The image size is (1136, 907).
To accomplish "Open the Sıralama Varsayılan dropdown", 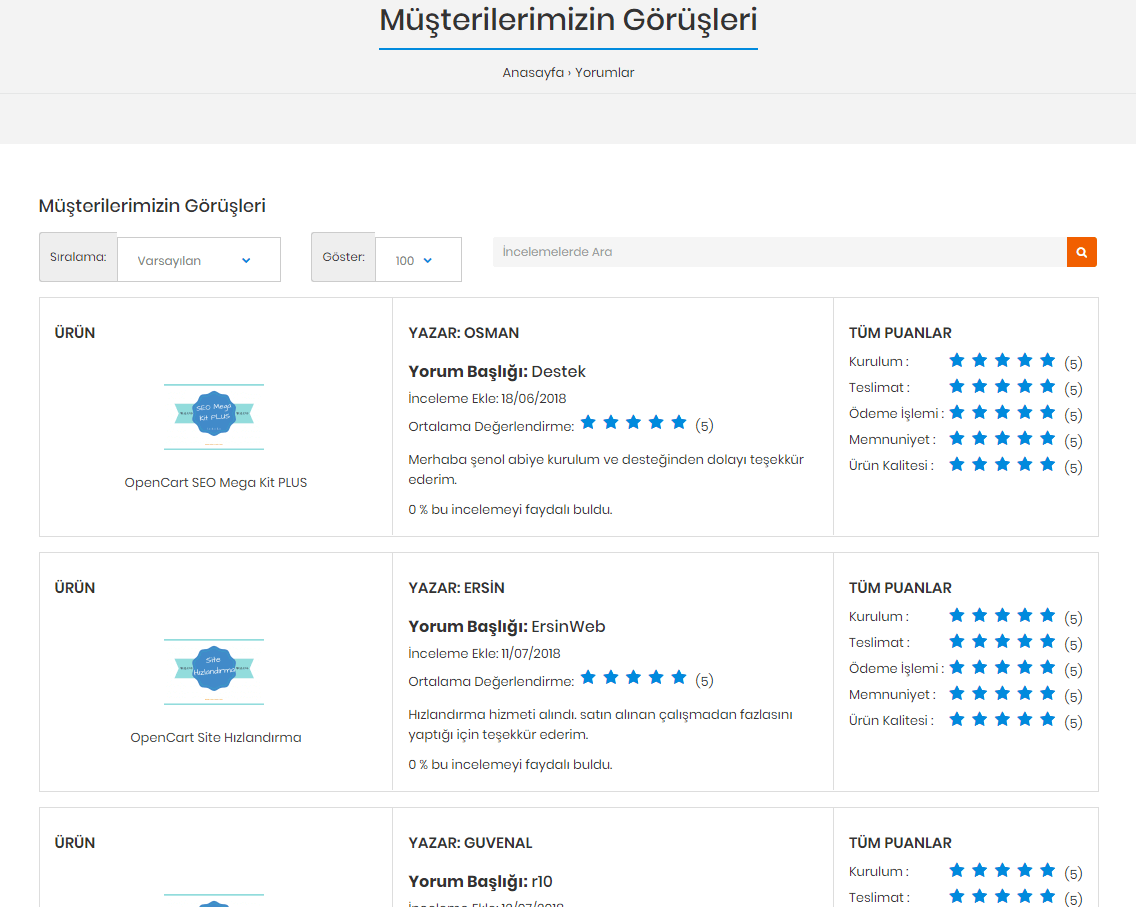I will tap(199, 259).
